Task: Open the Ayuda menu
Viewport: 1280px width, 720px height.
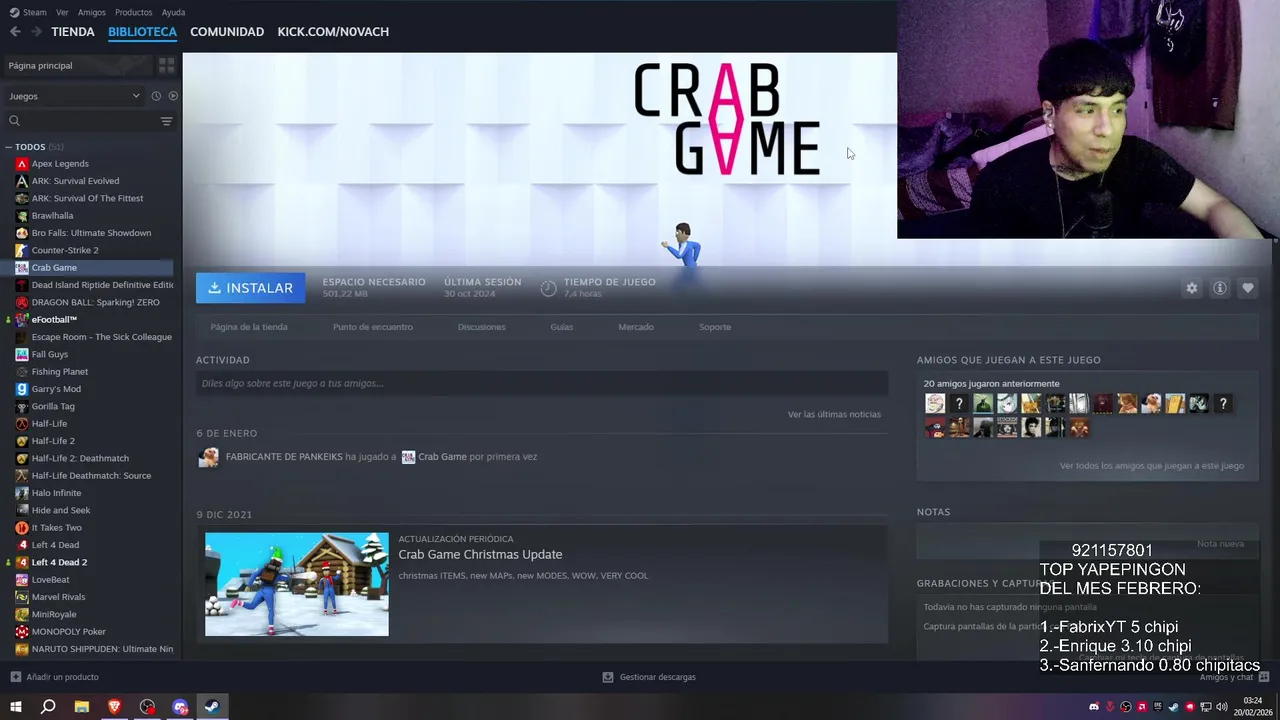Action: click(173, 12)
